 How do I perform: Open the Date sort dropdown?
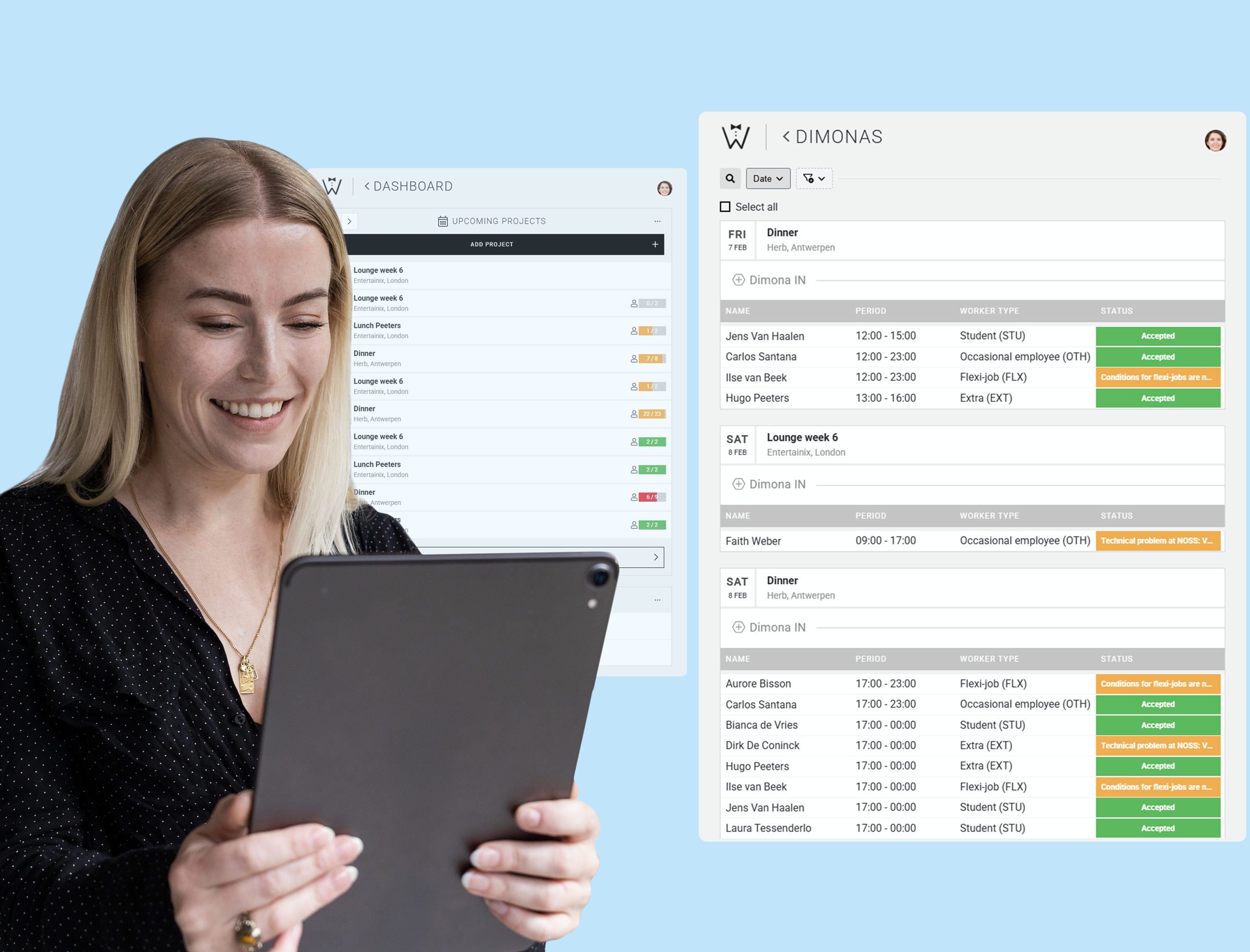click(768, 178)
